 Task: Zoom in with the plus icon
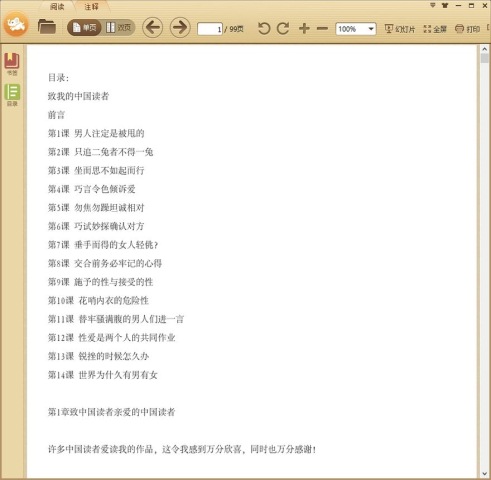coord(304,29)
